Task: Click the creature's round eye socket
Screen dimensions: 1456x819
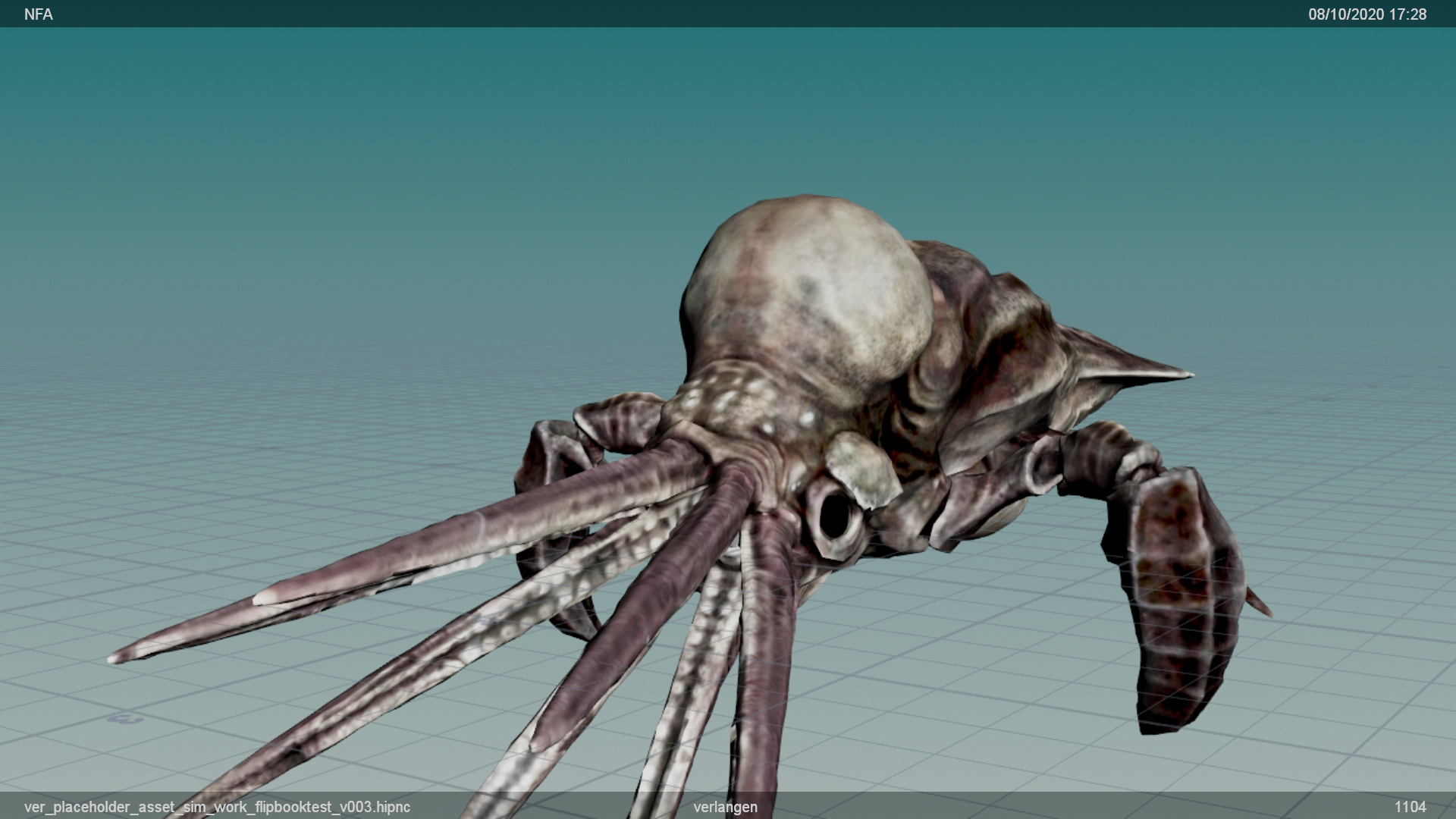Action: [x=835, y=517]
